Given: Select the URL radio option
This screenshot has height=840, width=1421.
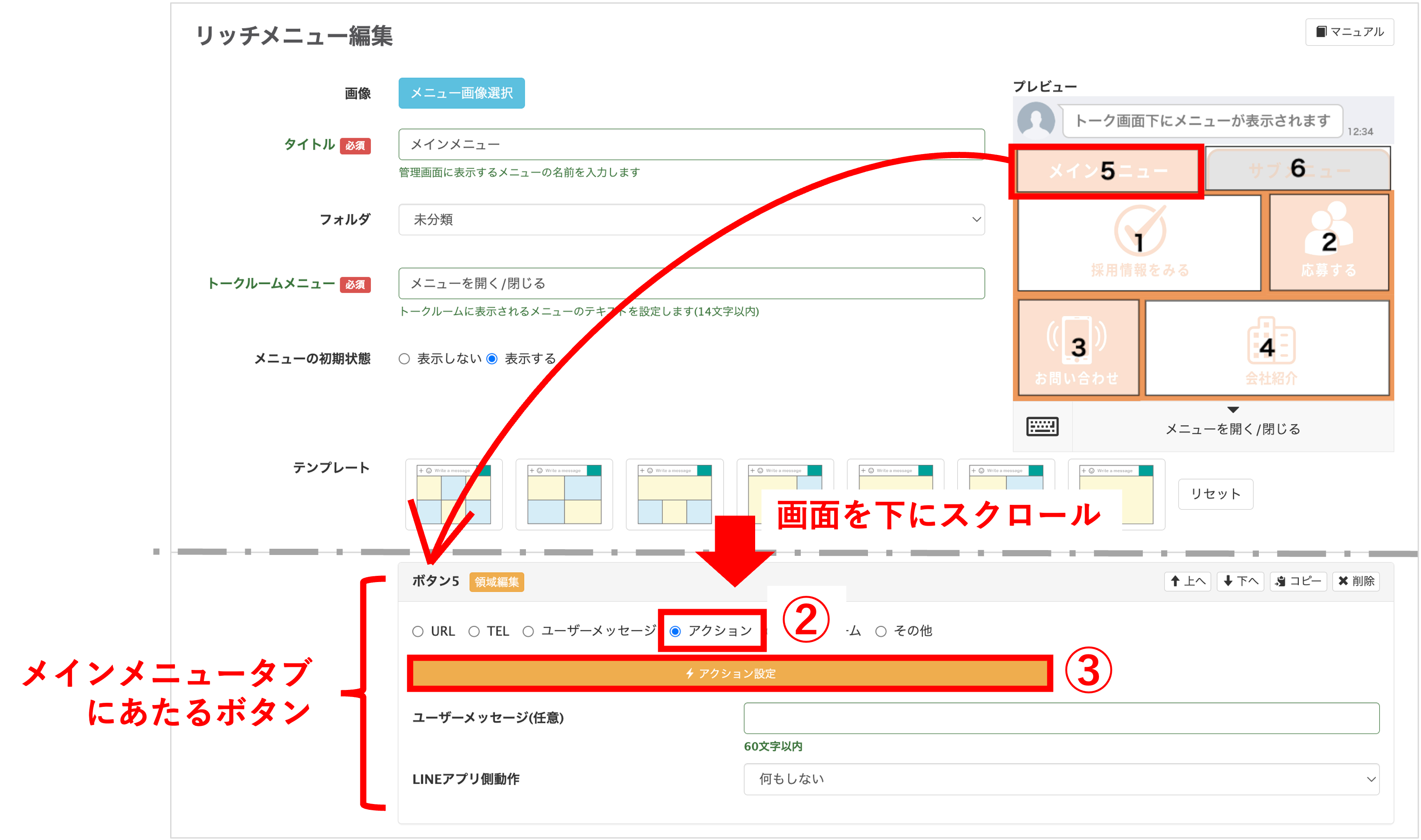Looking at the screenshot, I should pyautogui.click(x=418, y=631).
